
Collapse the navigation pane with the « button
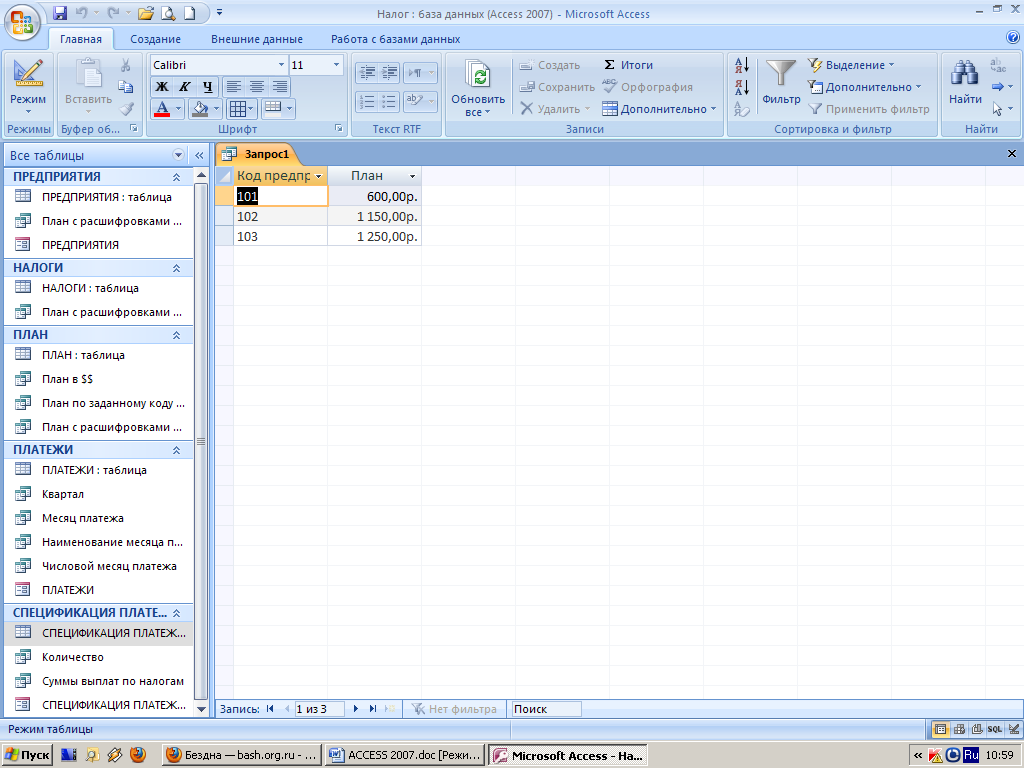coord(199,155)
